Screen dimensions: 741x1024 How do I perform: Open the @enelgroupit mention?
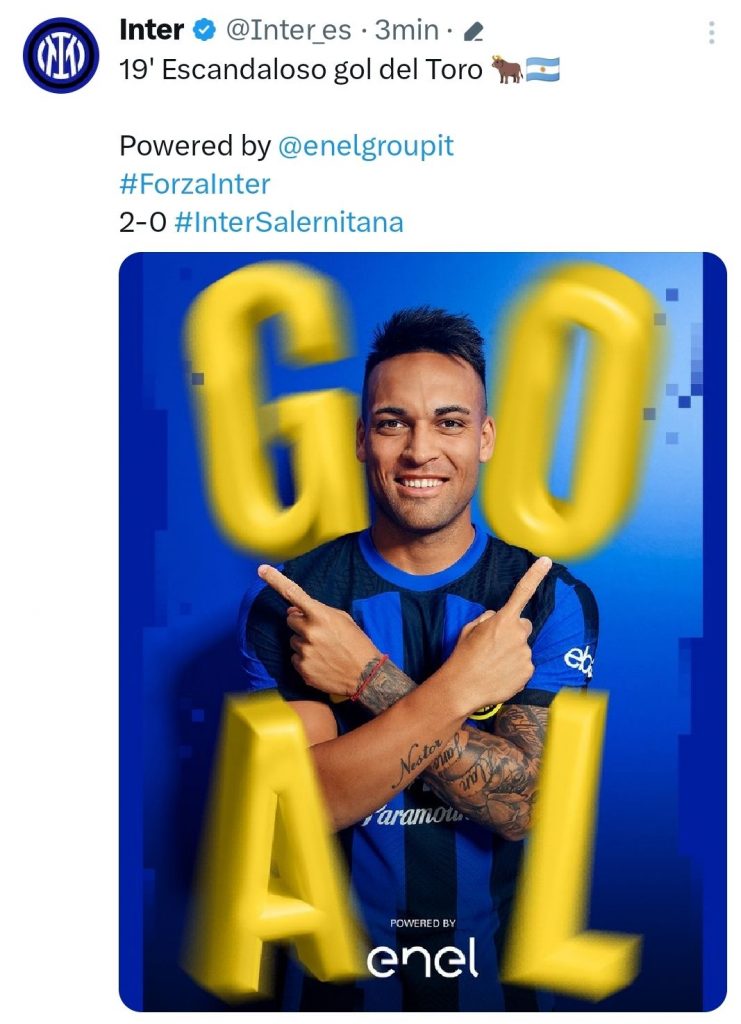[x=365, y=146]
